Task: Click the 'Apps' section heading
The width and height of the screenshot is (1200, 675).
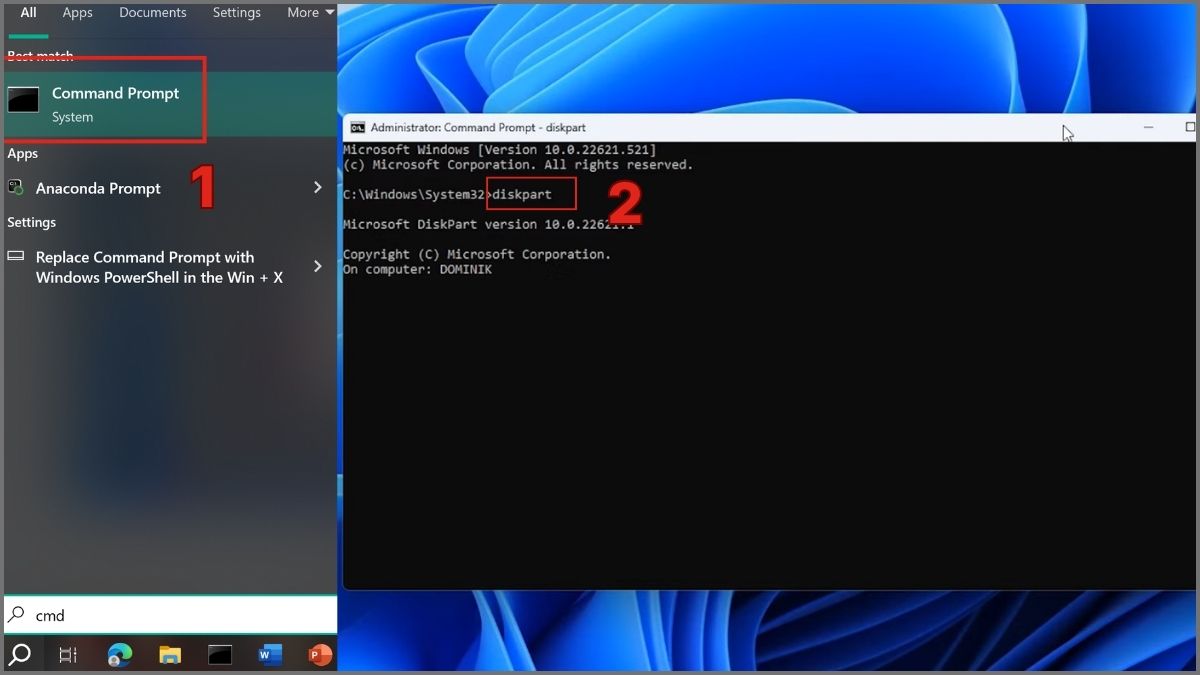Action: (x=22, y=154)
